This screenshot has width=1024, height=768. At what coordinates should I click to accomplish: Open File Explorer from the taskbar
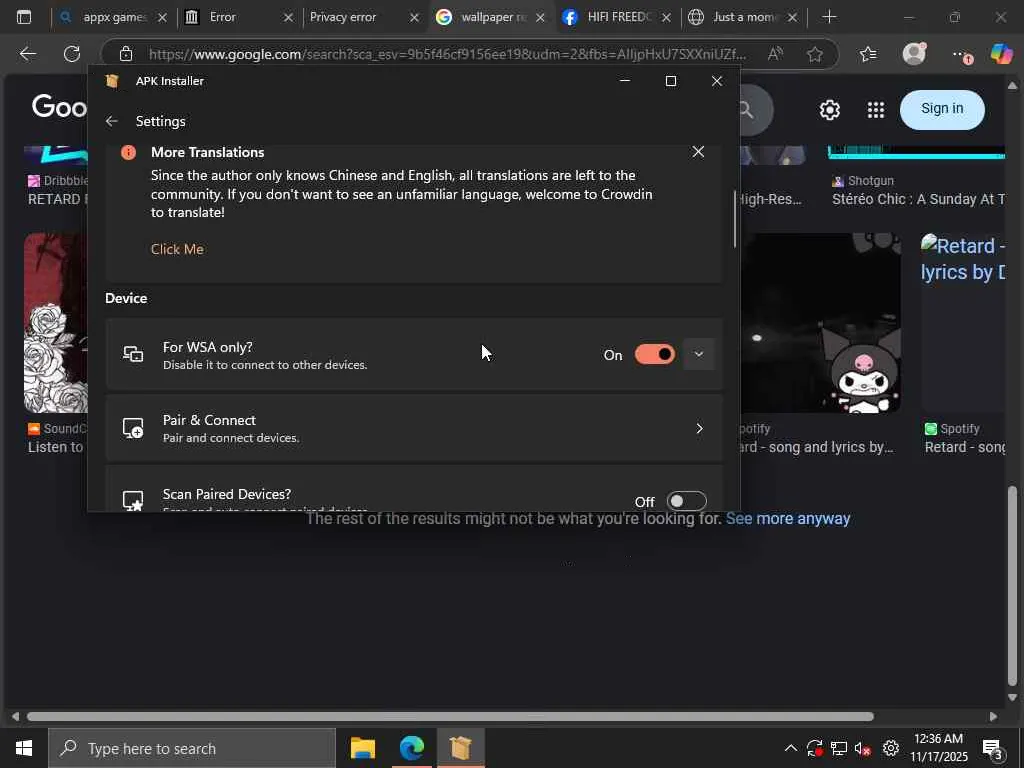(x=362, y=748)
